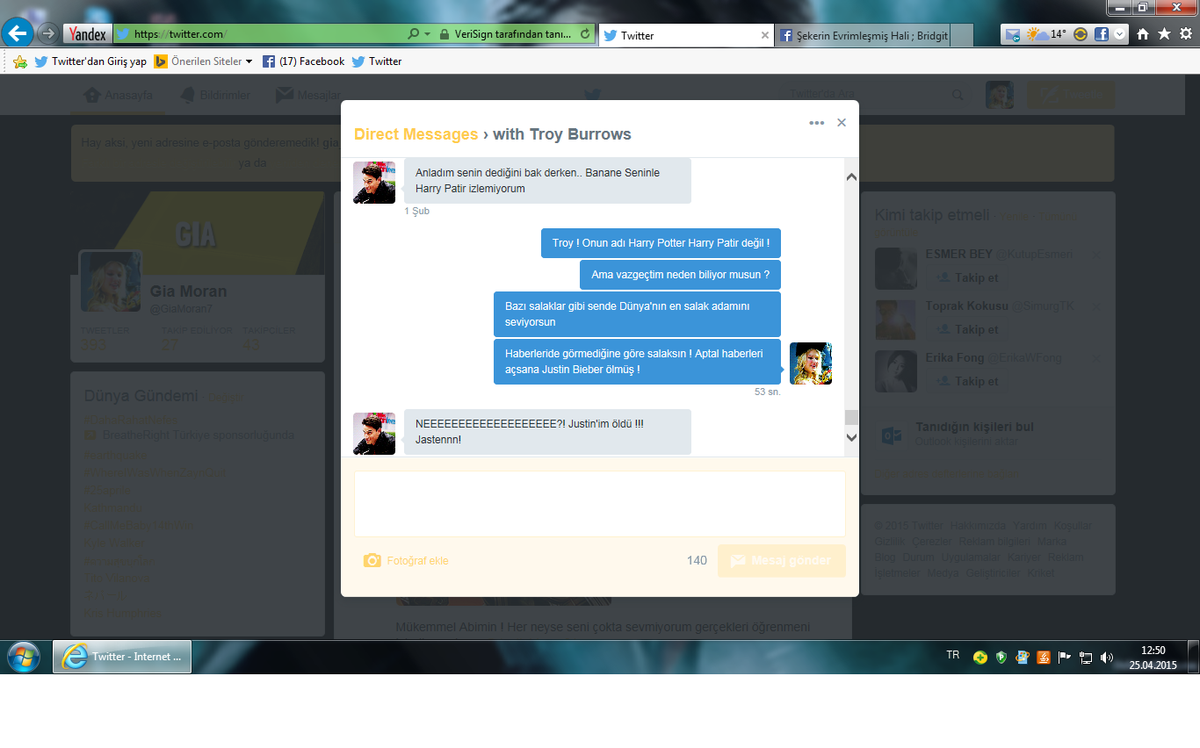Screen dimensions: 1200x748
Task: Click the Windows logo tray icon
Action: pyautogui.click(x=1023, y=657)
